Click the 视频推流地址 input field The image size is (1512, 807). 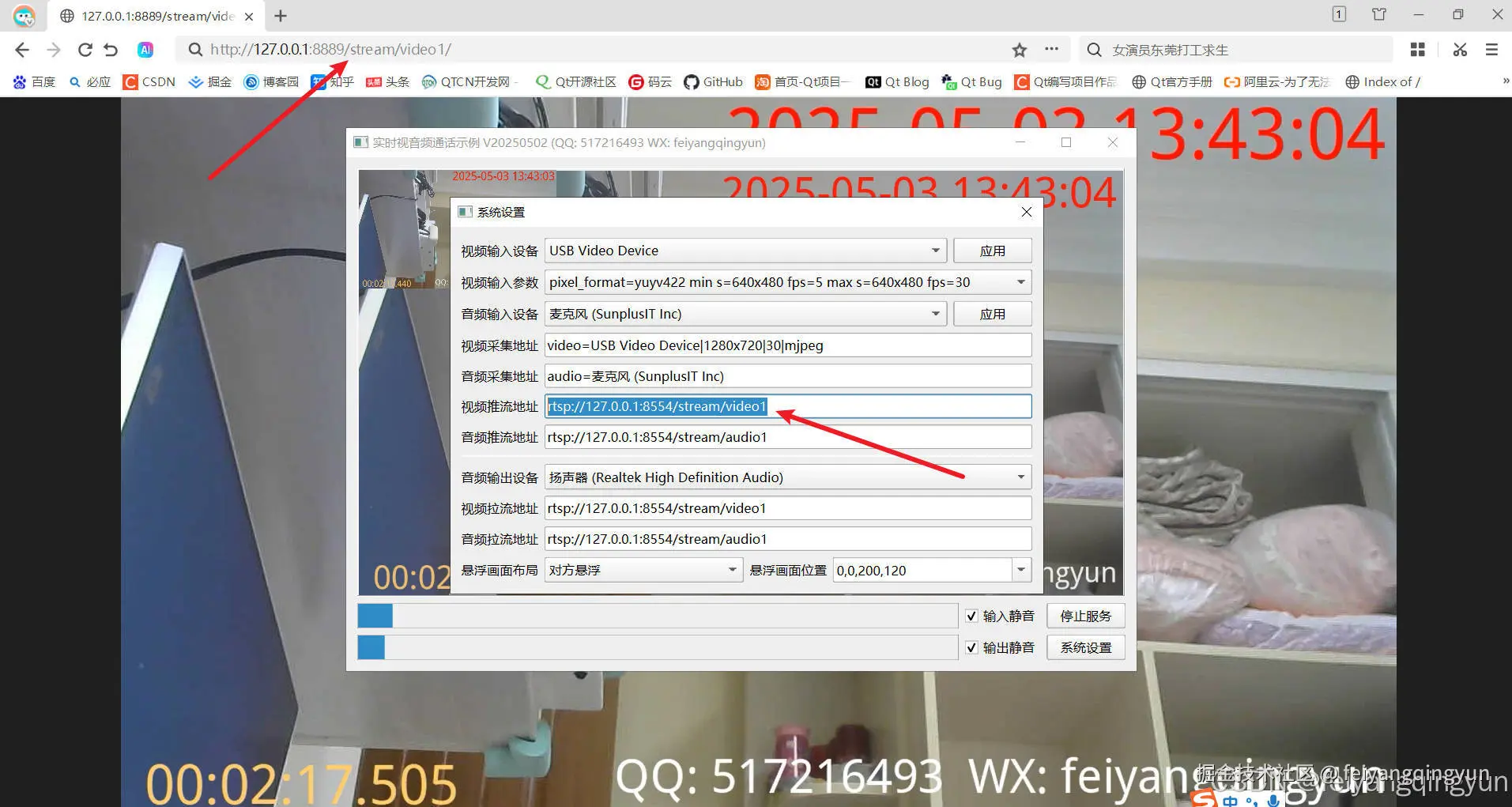pos(786,405)
